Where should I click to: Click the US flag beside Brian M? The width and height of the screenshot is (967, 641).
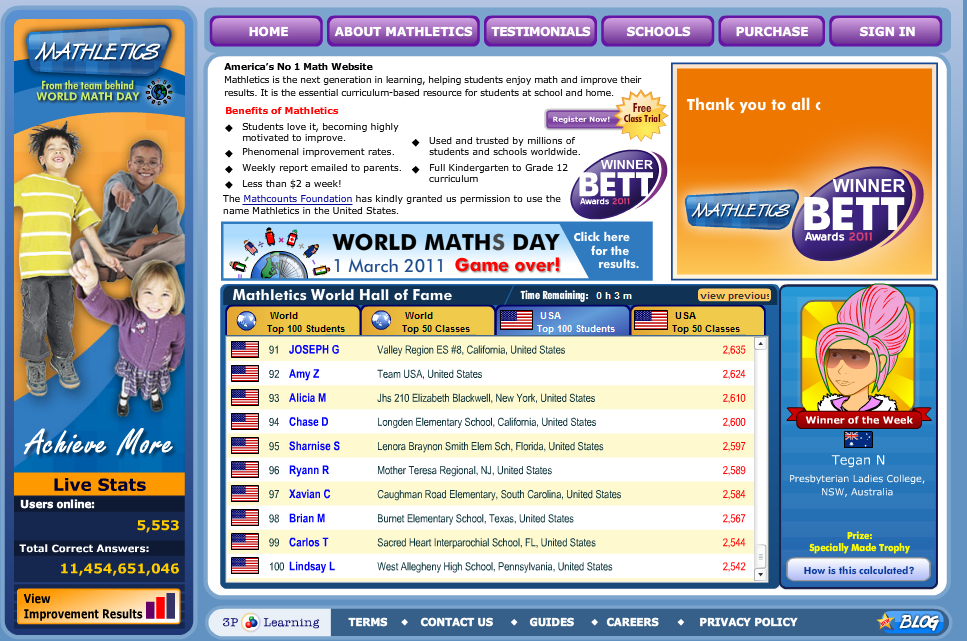pyautogui.click(x=245, y=518)
